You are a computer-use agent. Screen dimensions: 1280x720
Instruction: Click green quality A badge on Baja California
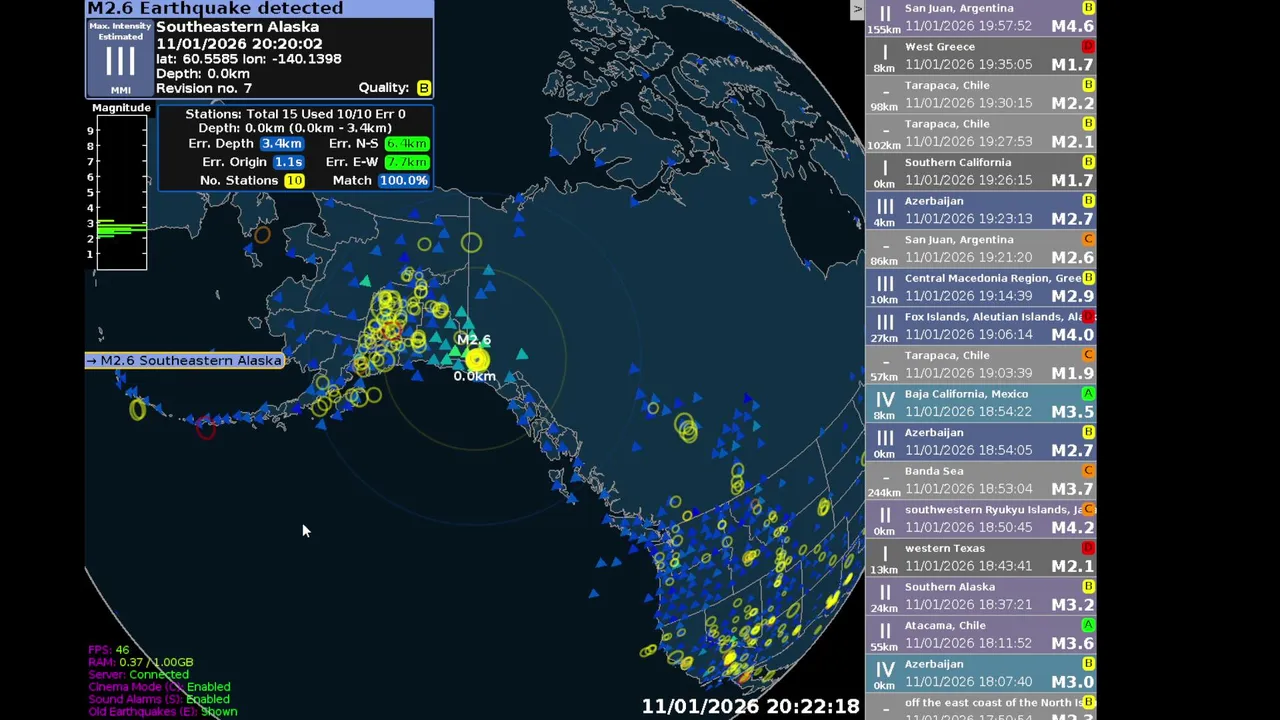[1088, 394]
